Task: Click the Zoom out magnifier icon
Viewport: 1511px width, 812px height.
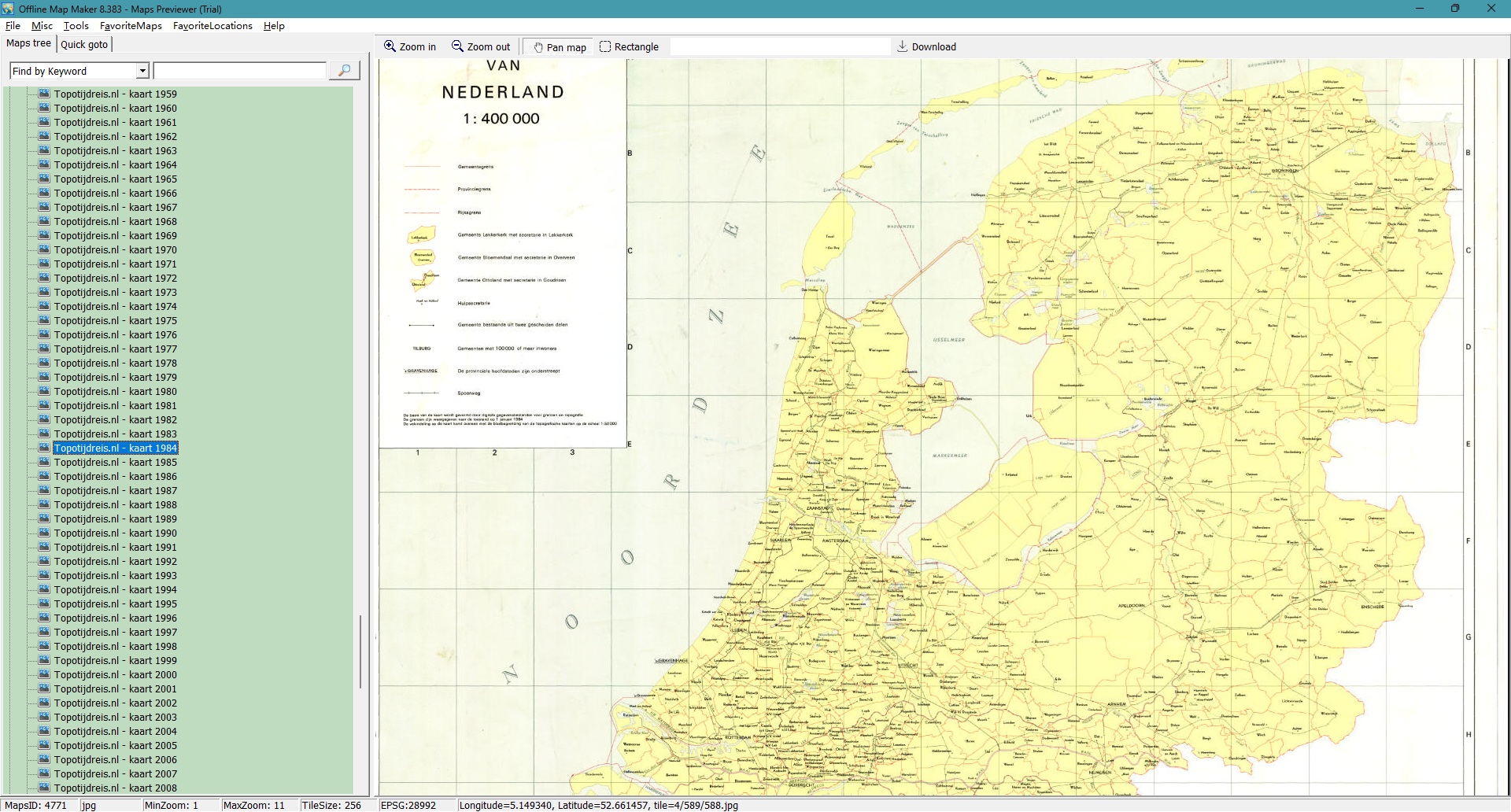Action: coord(457,46)
